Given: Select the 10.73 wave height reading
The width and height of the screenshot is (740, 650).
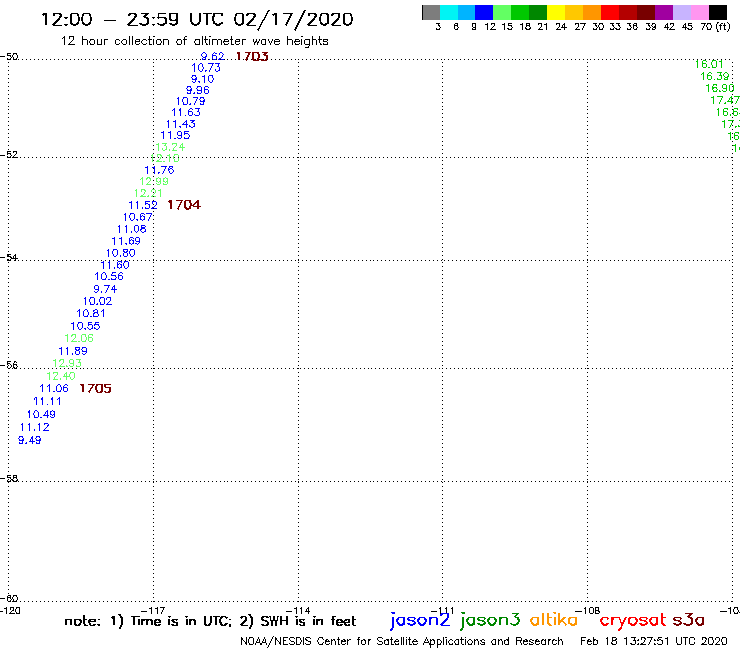Looking at the screenshot, I should point(206,68).
